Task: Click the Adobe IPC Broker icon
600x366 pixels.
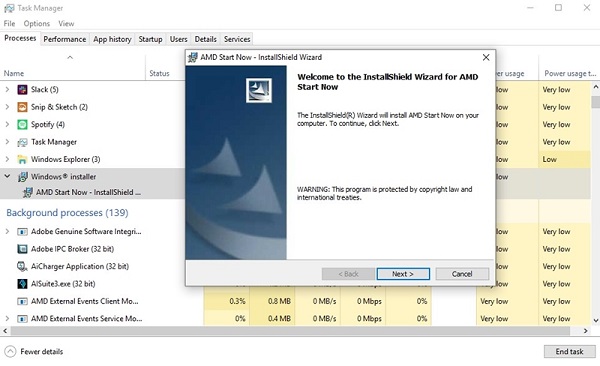Action: [x=22, y=249]
